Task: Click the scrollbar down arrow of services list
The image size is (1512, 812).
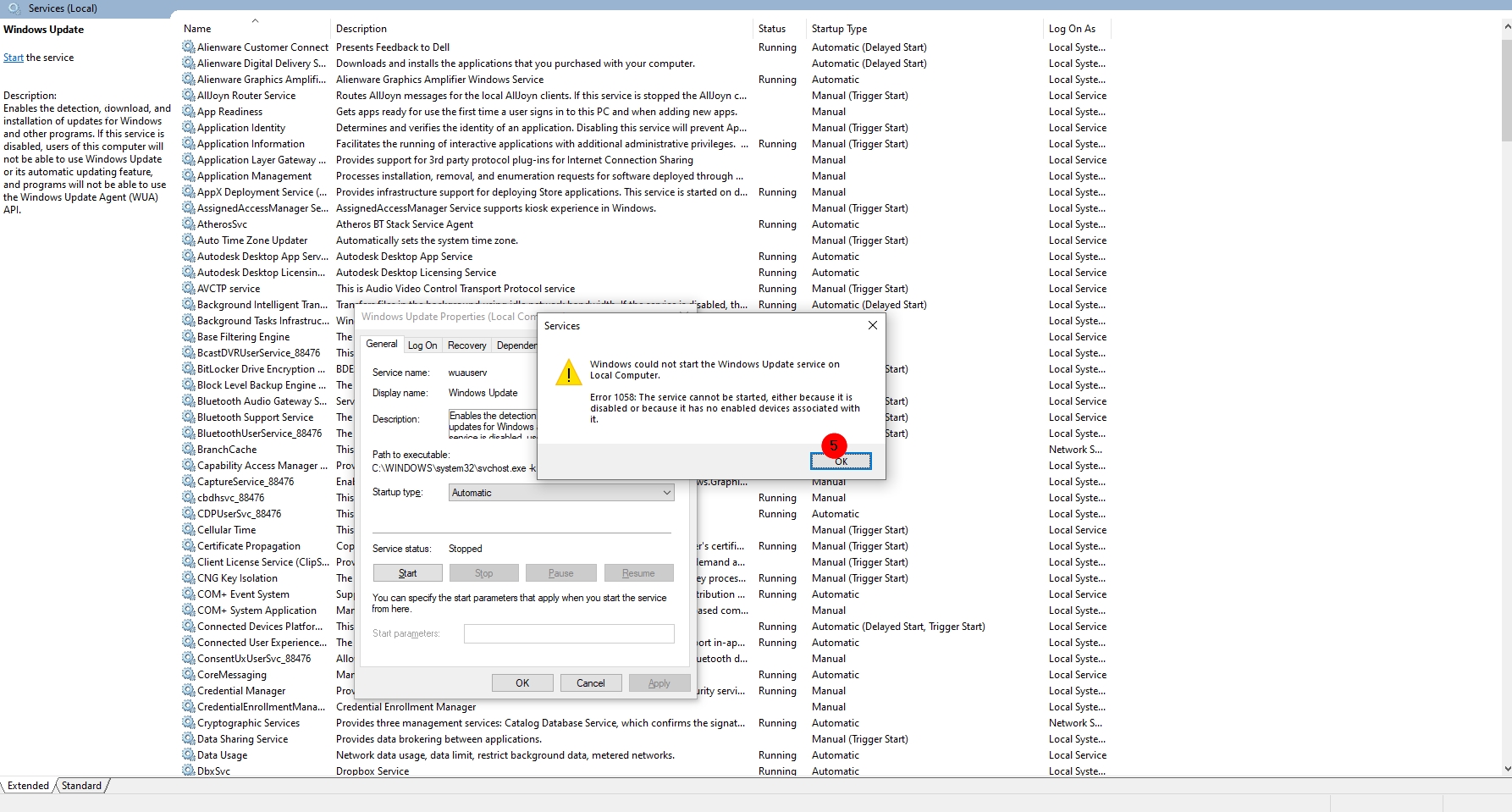Action: coord(1506,769)
